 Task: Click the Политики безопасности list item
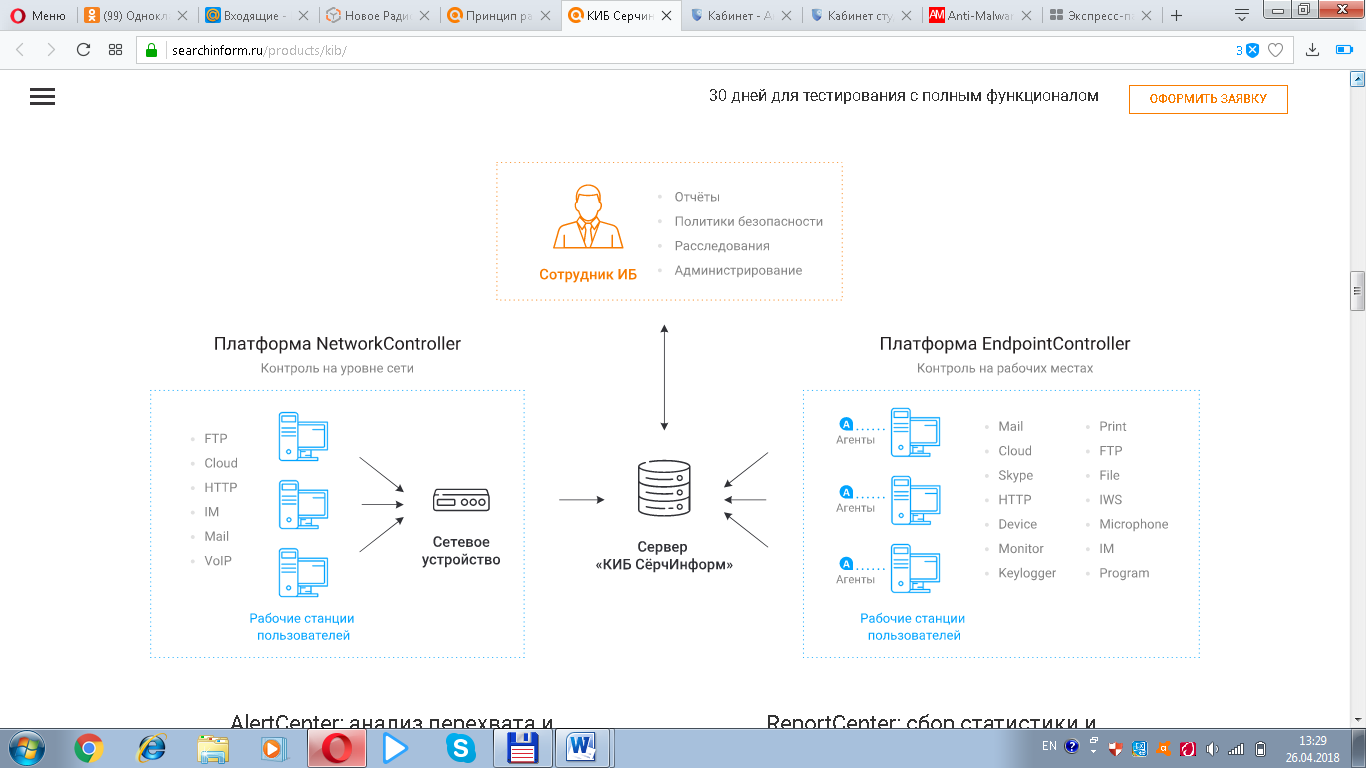[749, 221]
